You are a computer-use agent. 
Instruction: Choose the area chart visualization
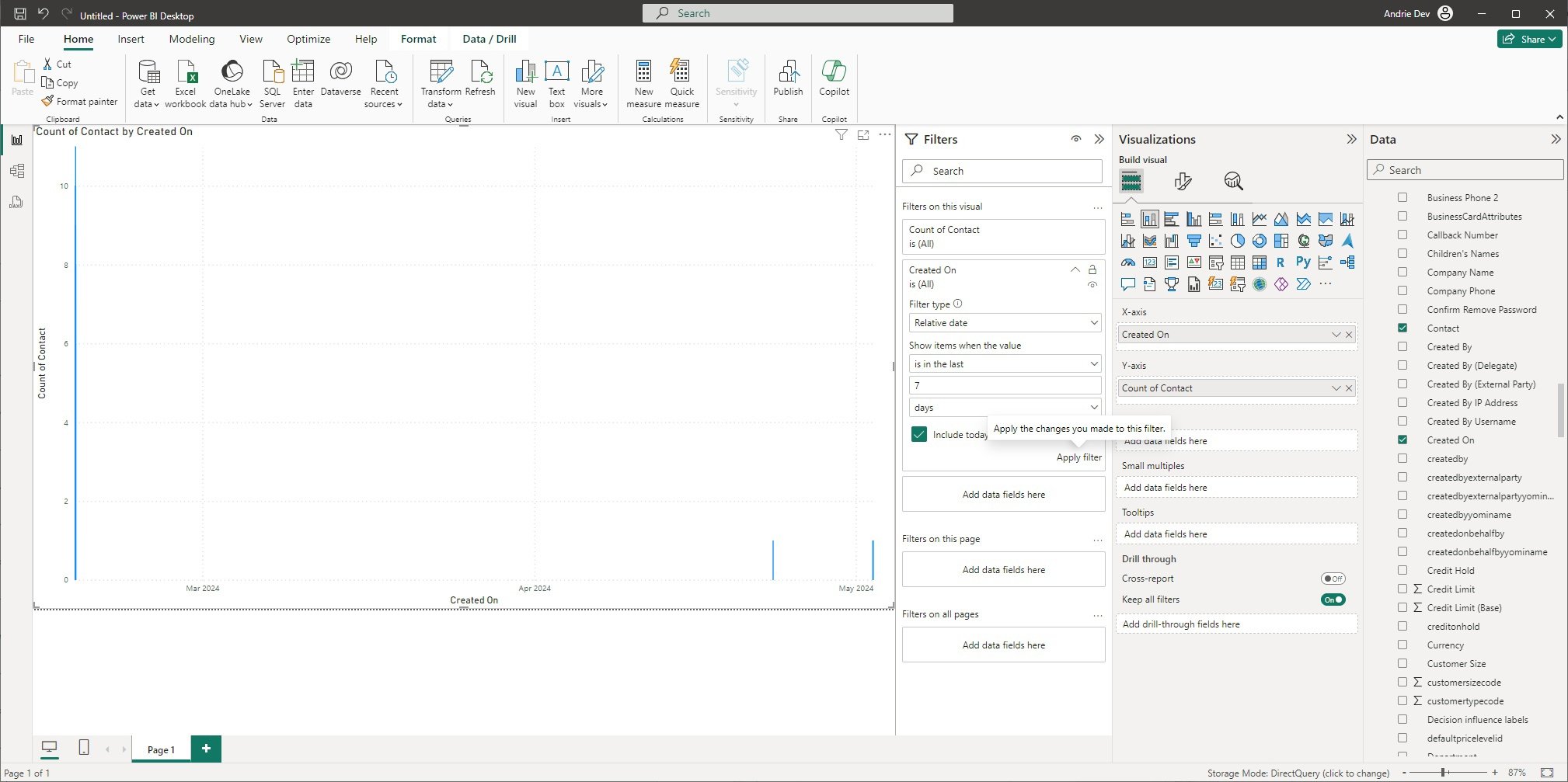click(x=1281, y=219)
